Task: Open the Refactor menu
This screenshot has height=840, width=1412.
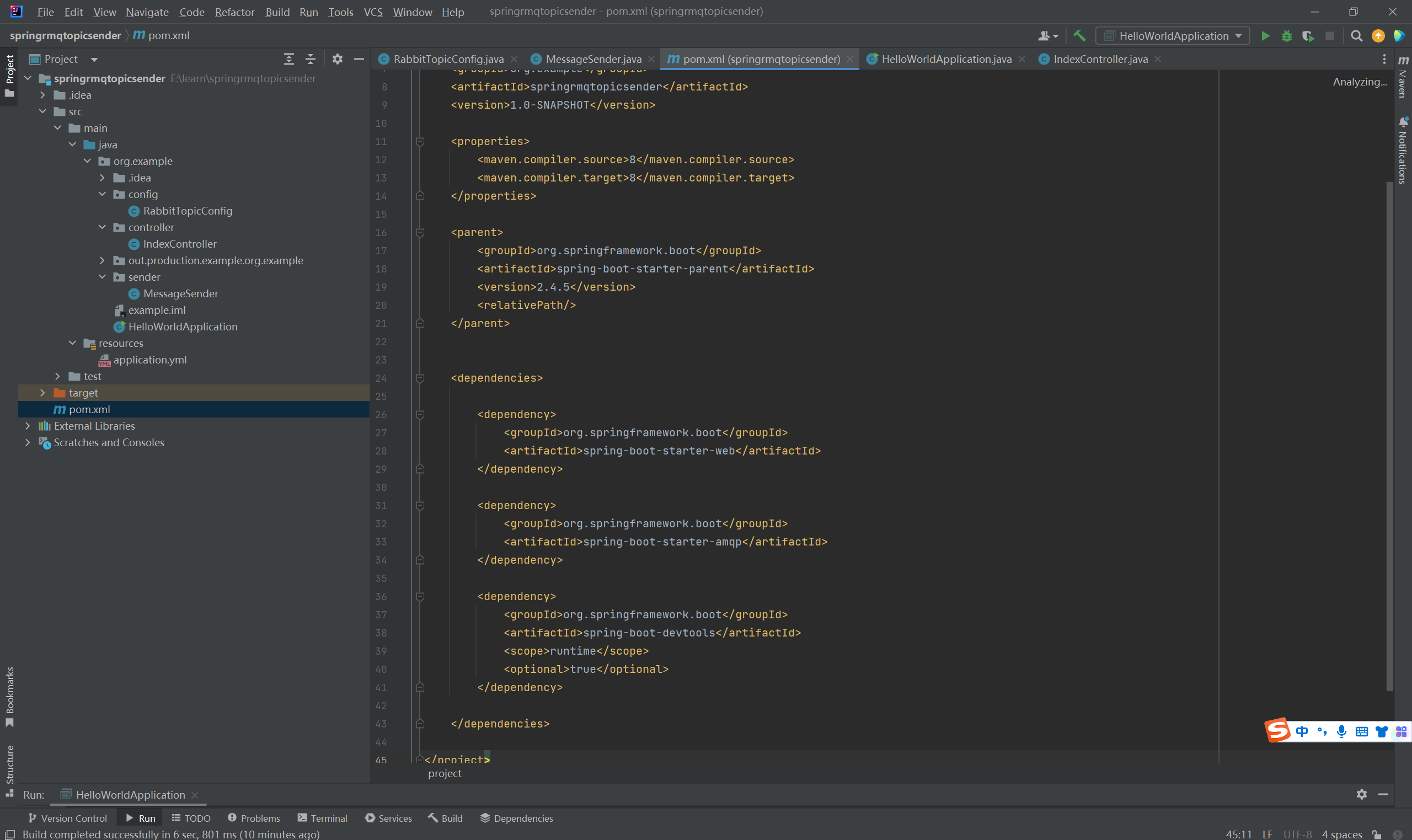Action: [x=234, y=12]
